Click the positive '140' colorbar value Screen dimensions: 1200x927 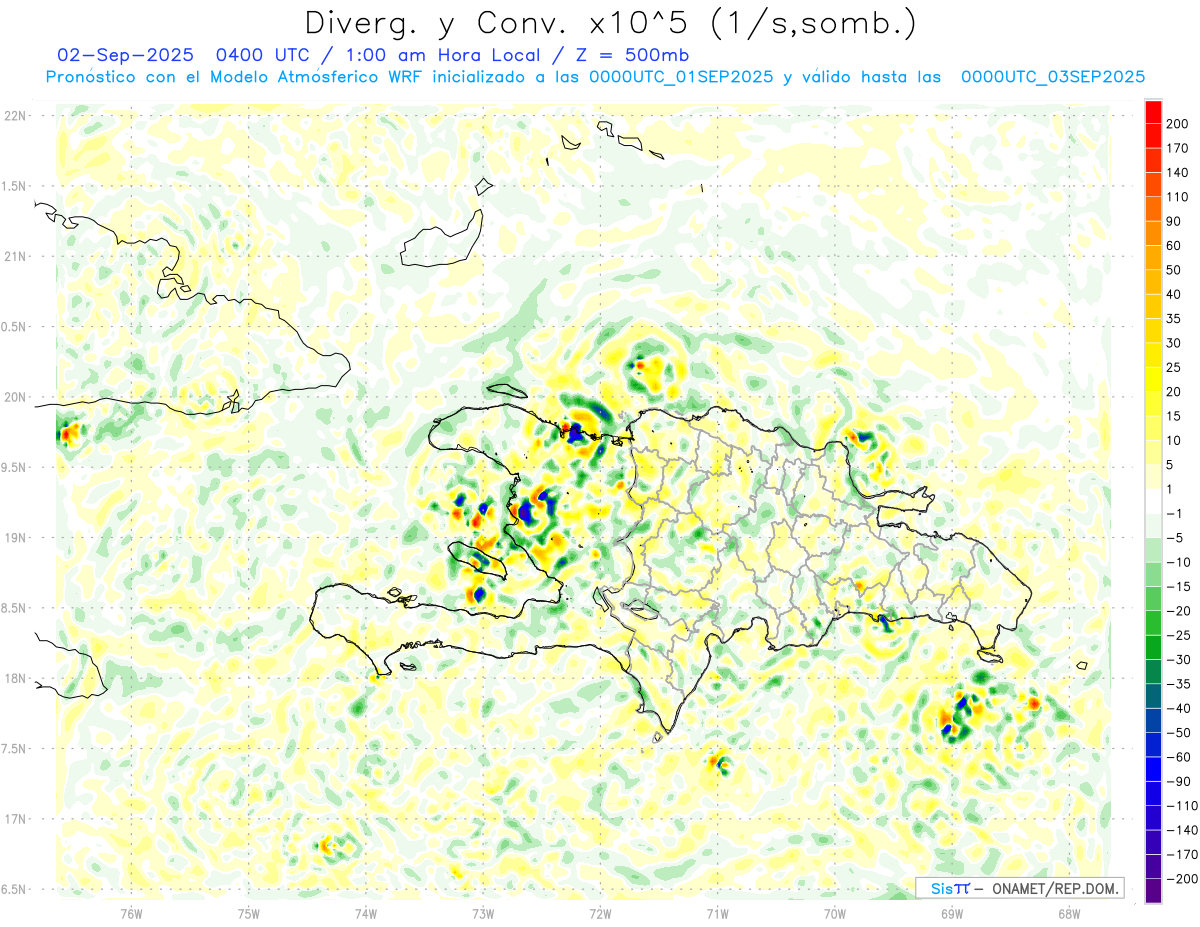coord(1177,172)
